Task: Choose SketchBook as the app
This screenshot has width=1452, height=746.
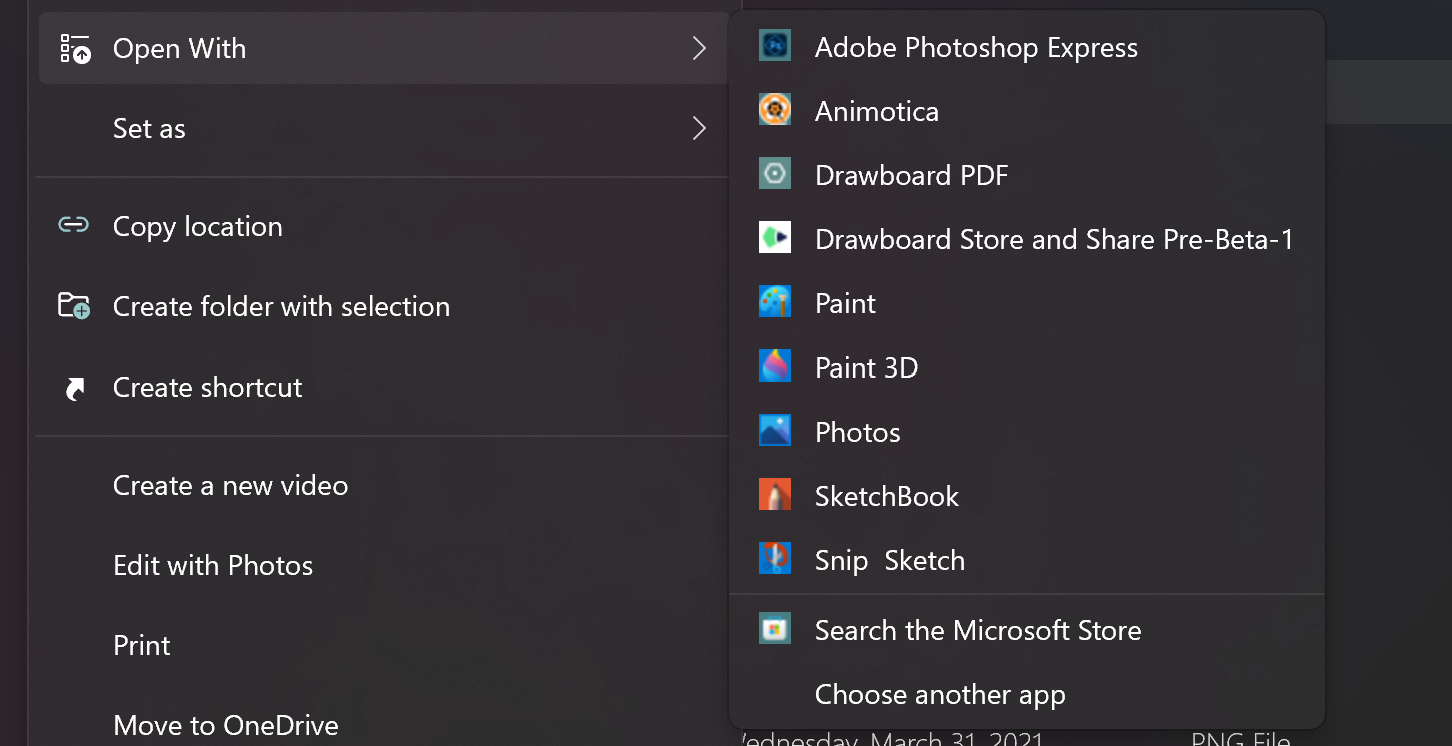Action: click(1027, 496)
